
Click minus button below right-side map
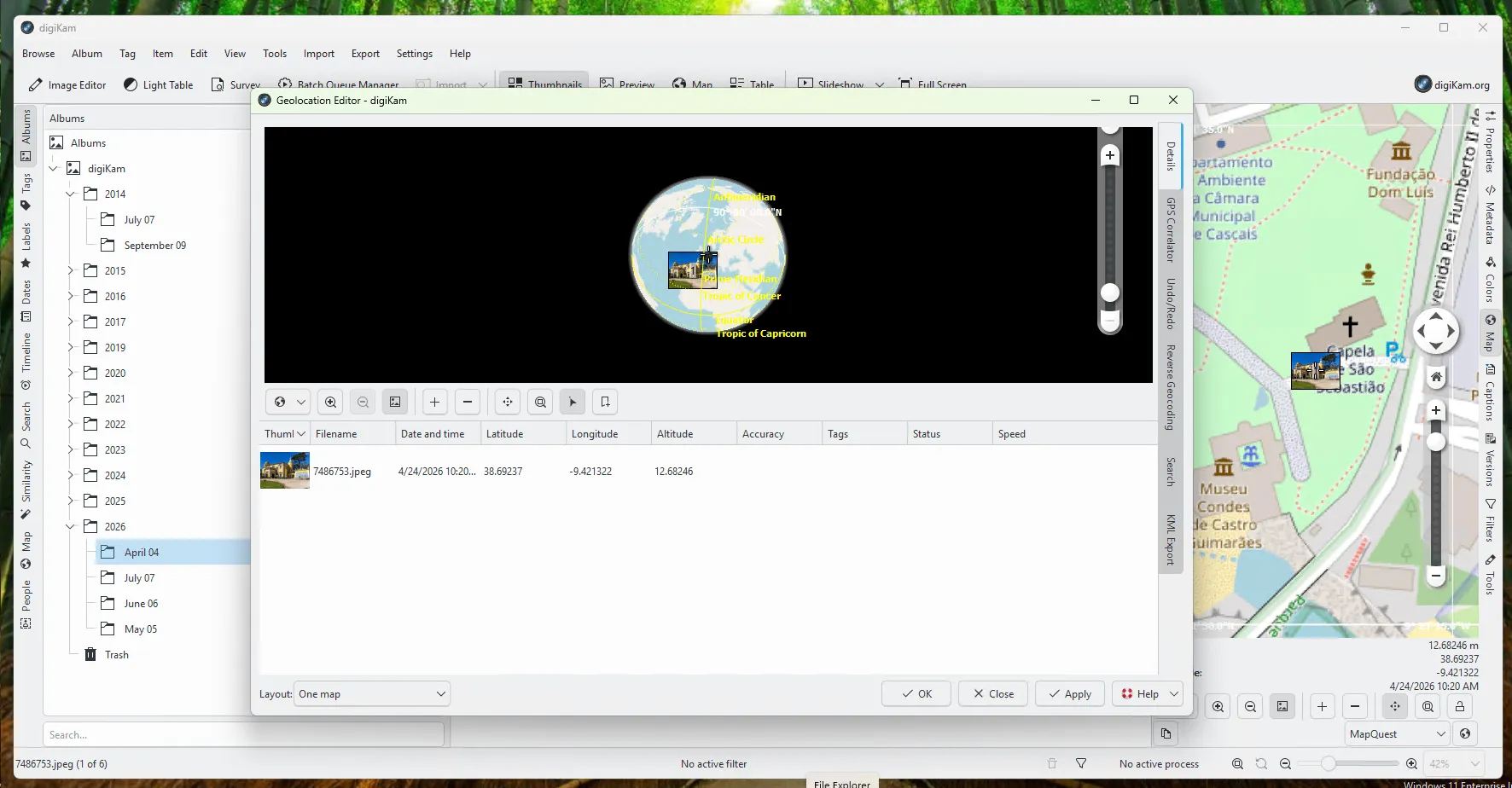pos(1355,706)
